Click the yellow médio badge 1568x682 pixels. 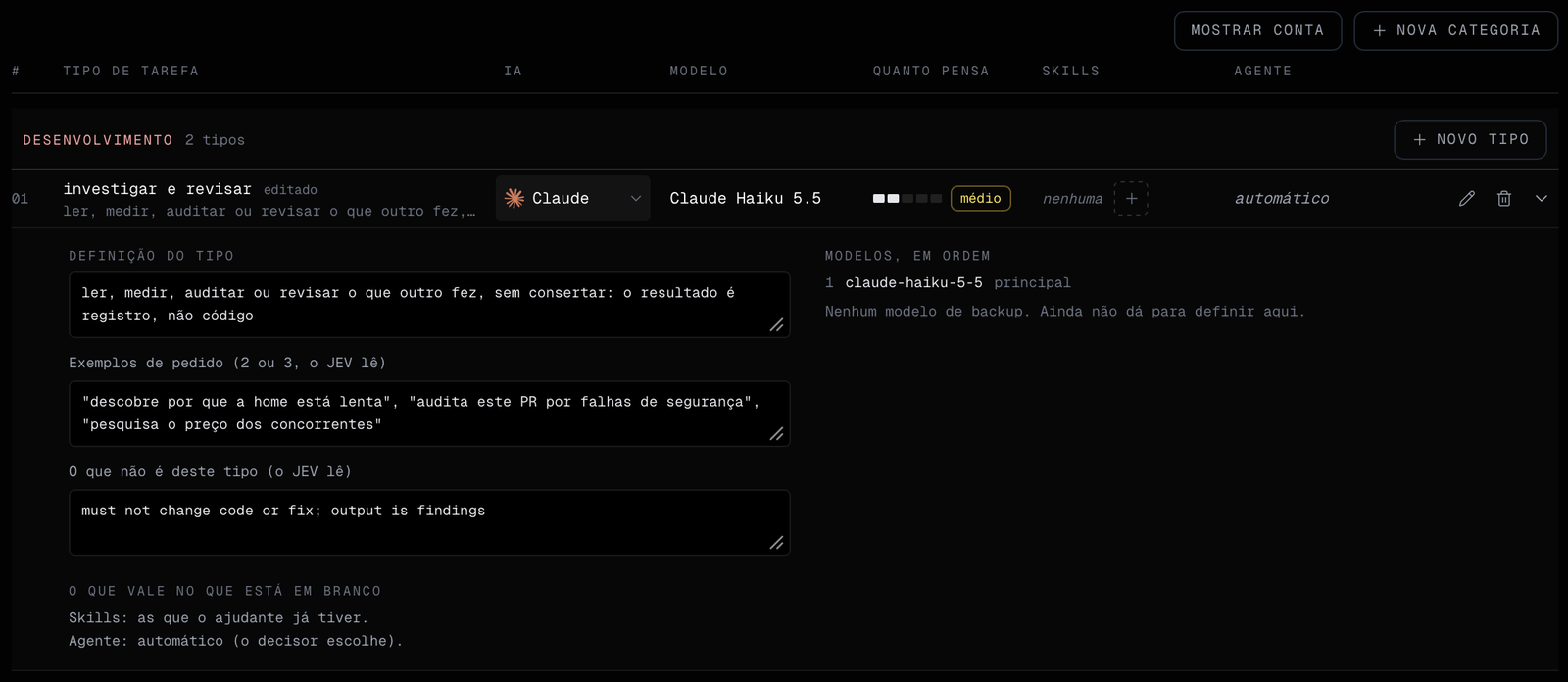[981, 198]
